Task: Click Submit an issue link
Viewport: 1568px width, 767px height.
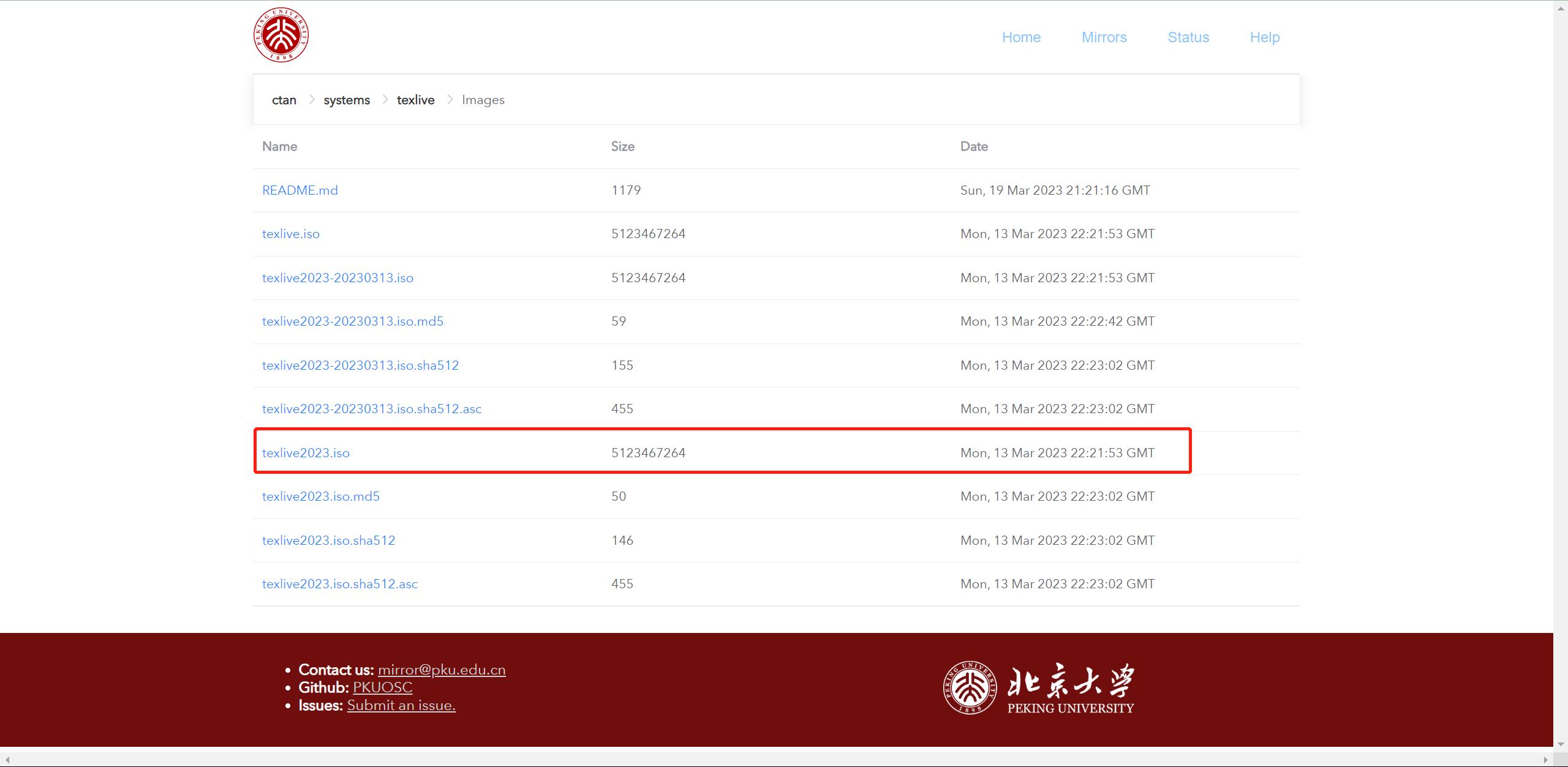Action: 401,705
